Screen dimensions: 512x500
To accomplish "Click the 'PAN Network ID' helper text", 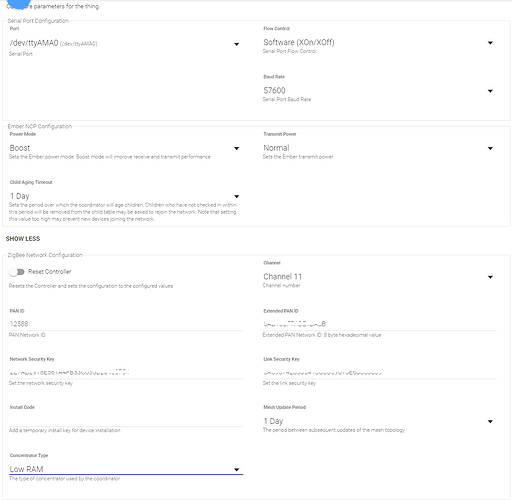I will click(27, 335).
